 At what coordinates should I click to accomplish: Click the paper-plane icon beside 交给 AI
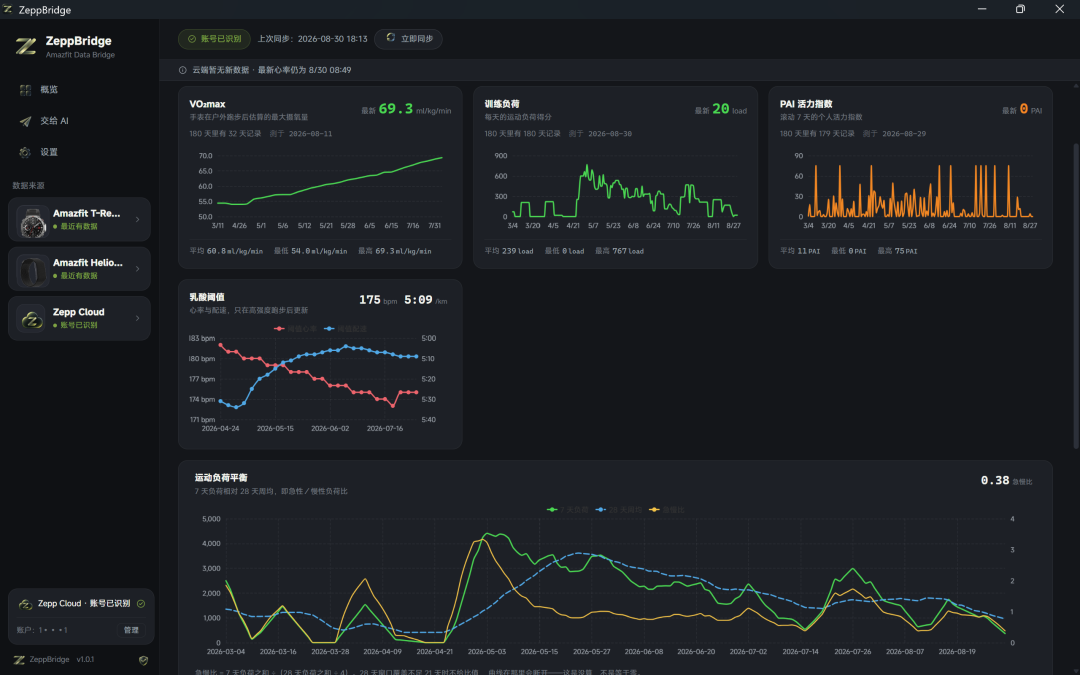[x=25, y=121]
